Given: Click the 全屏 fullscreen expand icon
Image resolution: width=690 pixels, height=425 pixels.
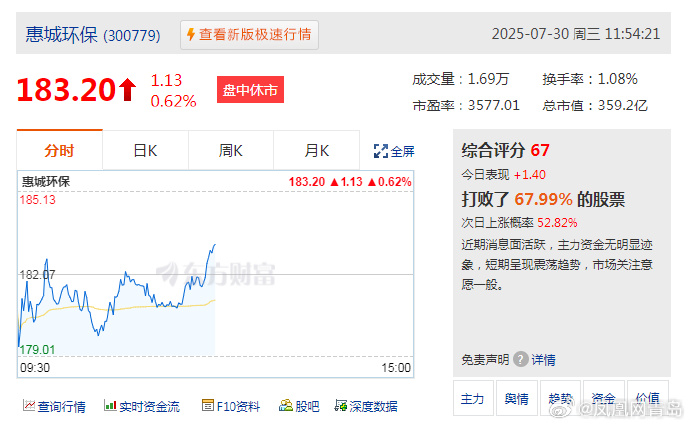Looking at the screenshot, I should [x=381, y=151].
